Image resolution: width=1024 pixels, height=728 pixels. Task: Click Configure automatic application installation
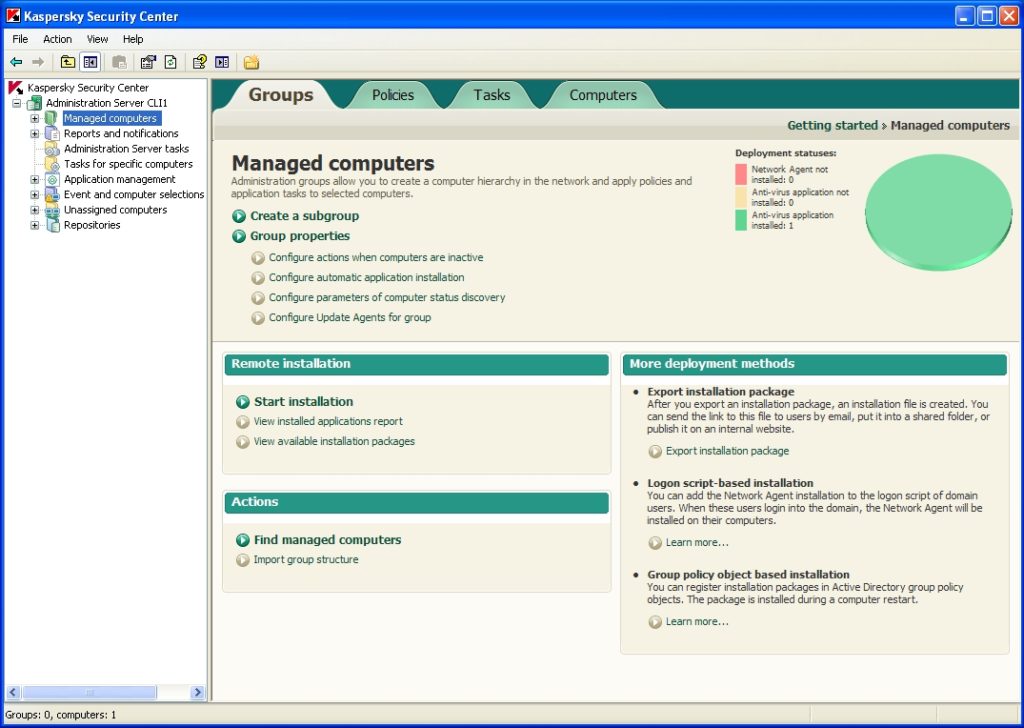click(x=366, y=277)
